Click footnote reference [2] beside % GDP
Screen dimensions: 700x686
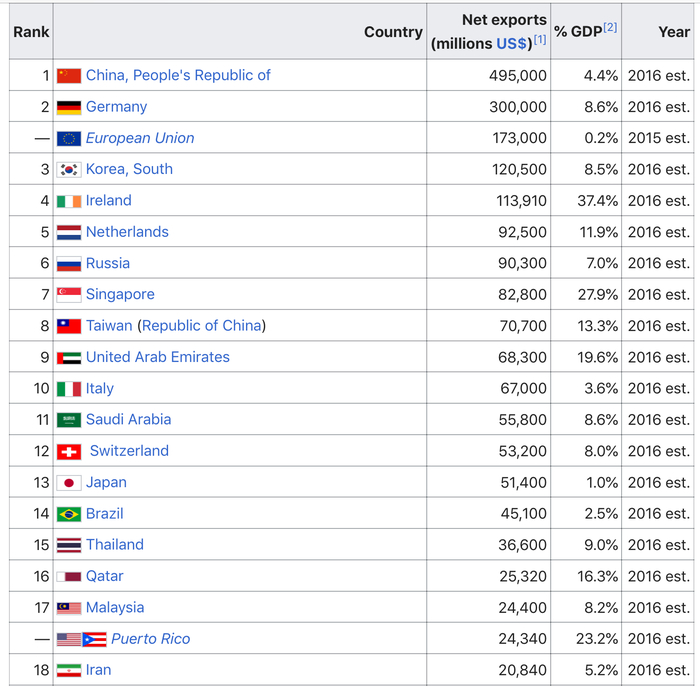pyautogui.click(x=610, y=28)
